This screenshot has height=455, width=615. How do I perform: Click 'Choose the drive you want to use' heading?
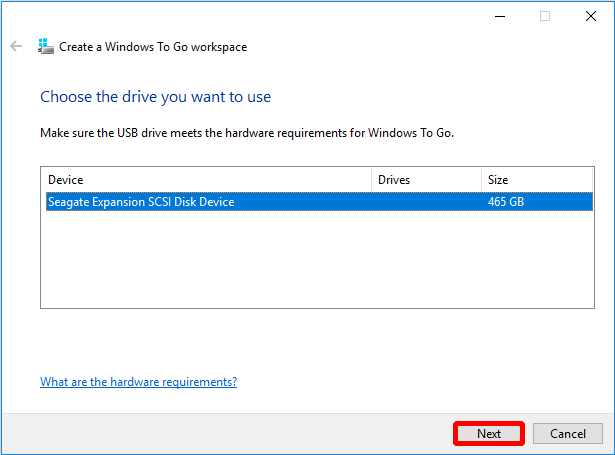coord(155,97)
